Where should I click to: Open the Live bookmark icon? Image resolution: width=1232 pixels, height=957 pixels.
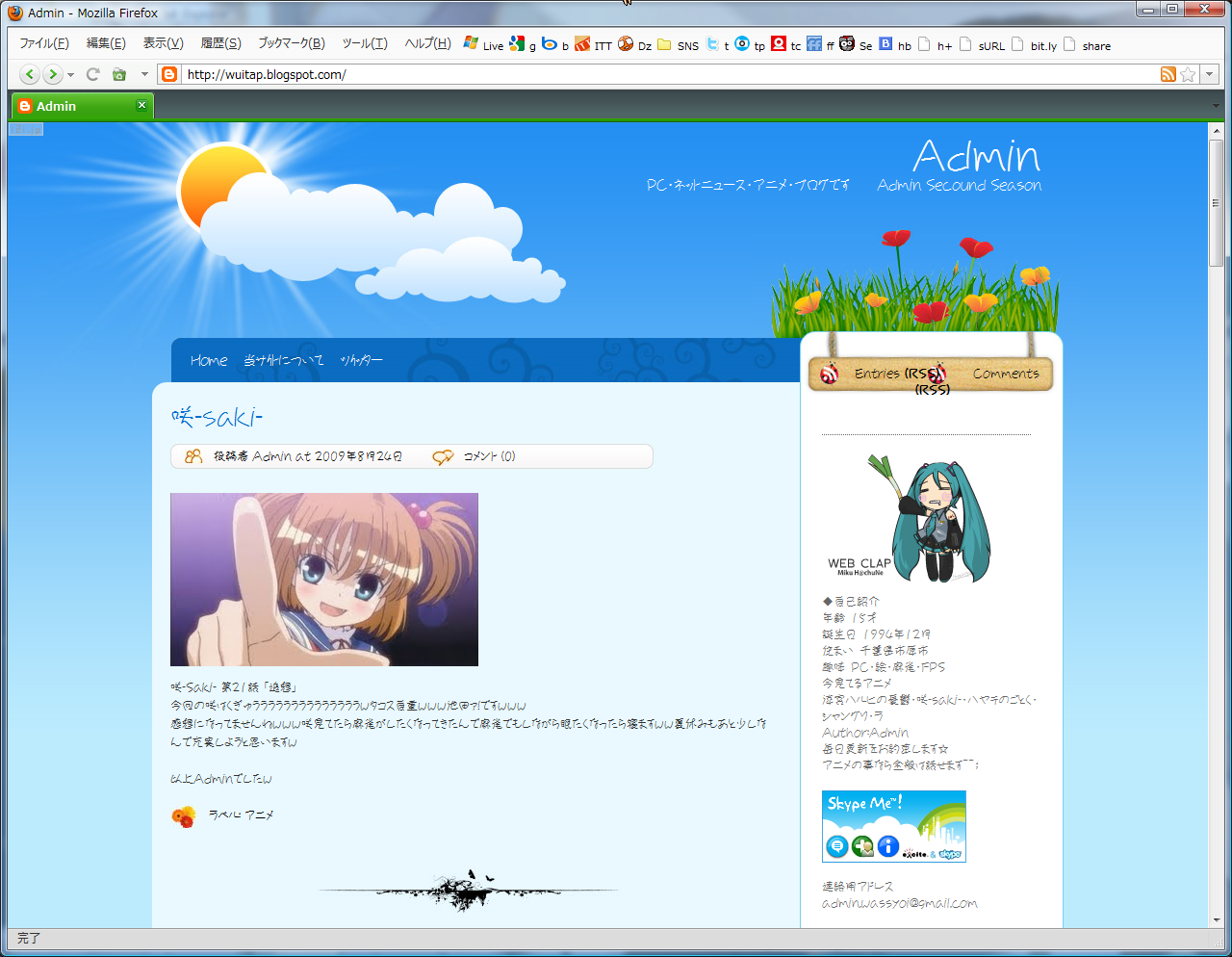click(483, 44)
